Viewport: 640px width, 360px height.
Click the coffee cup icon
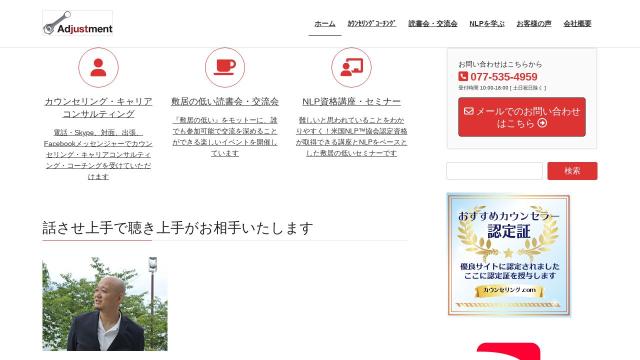(225, 67)
